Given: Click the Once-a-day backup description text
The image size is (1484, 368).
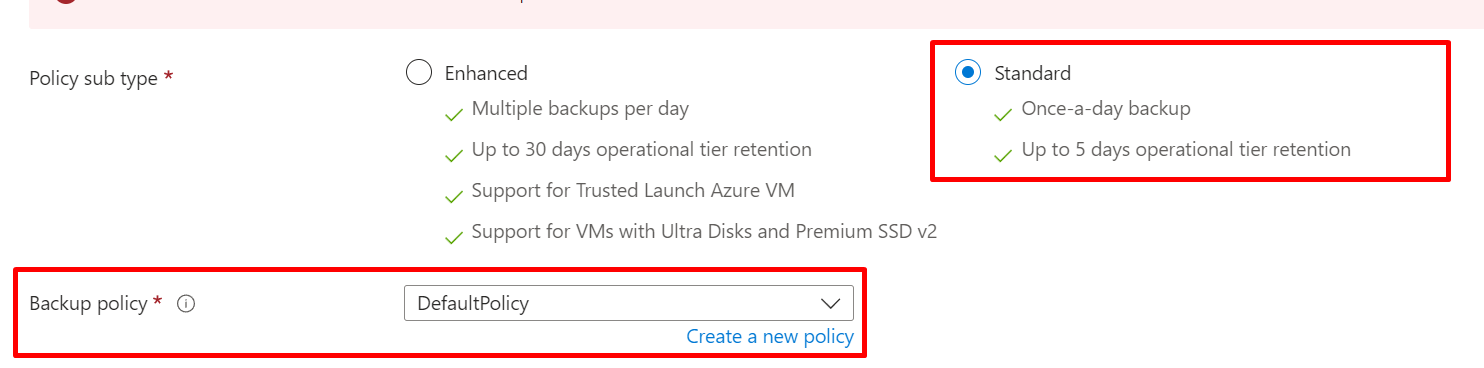Looking at the screenshot, I should tap(1106, 108).
